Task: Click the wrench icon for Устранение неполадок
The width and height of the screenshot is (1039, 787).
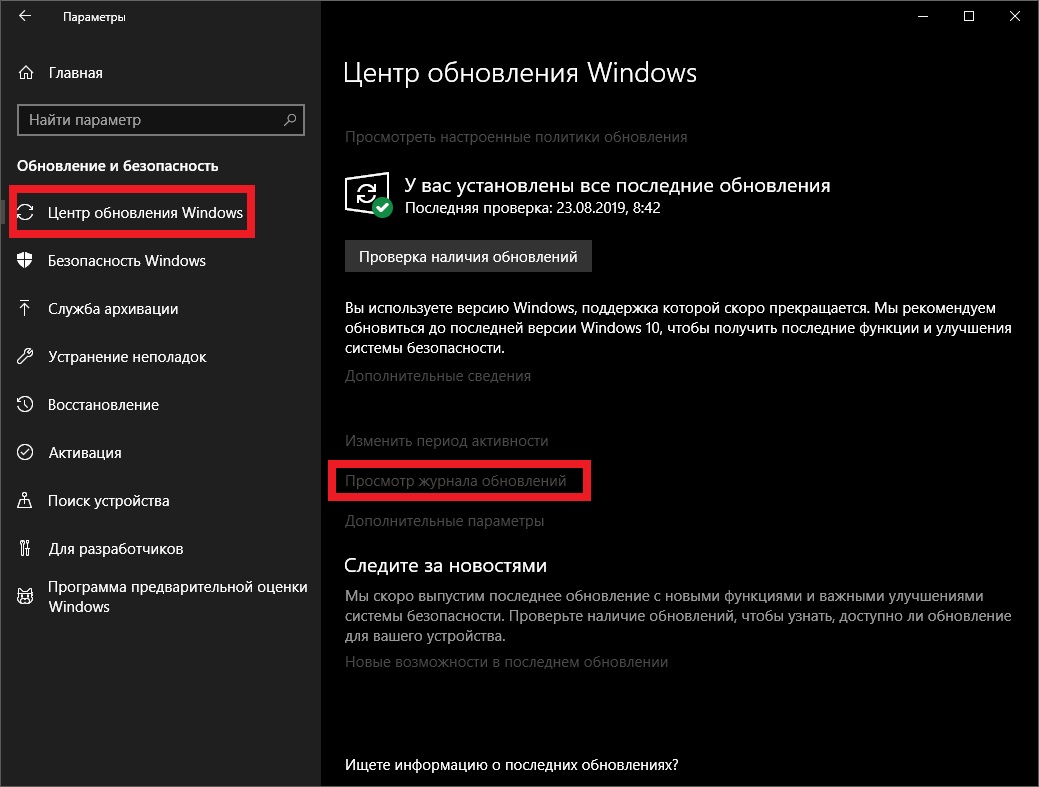Action: pos(25,356)
